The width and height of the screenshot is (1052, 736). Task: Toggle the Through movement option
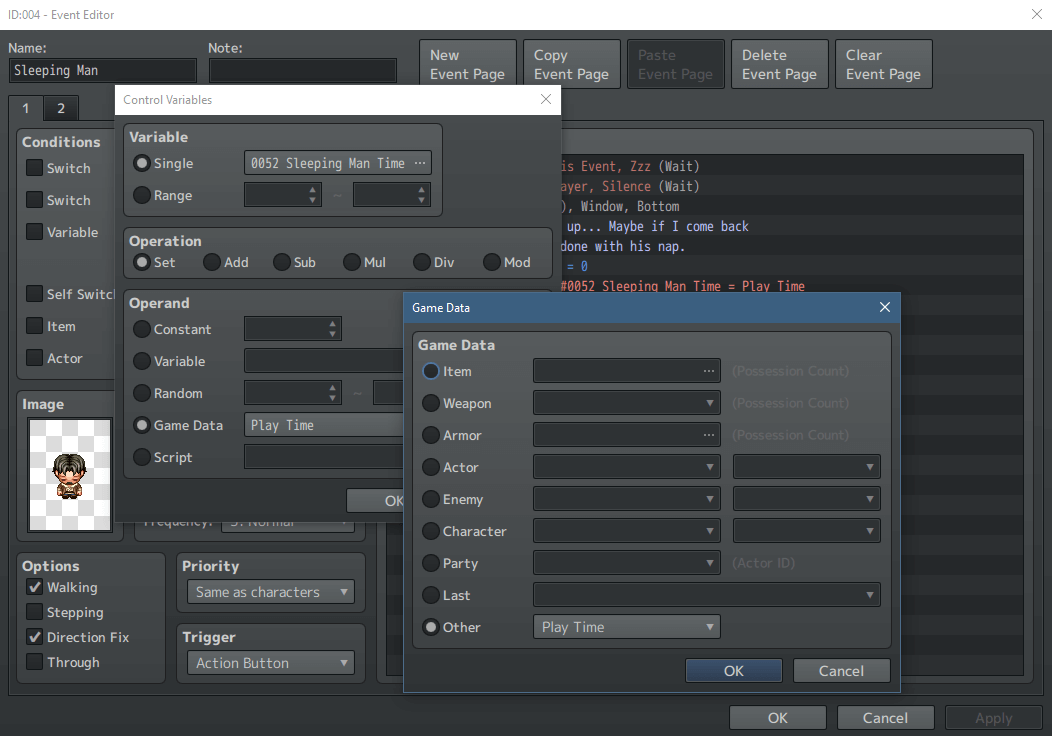[x=33, y=662]
